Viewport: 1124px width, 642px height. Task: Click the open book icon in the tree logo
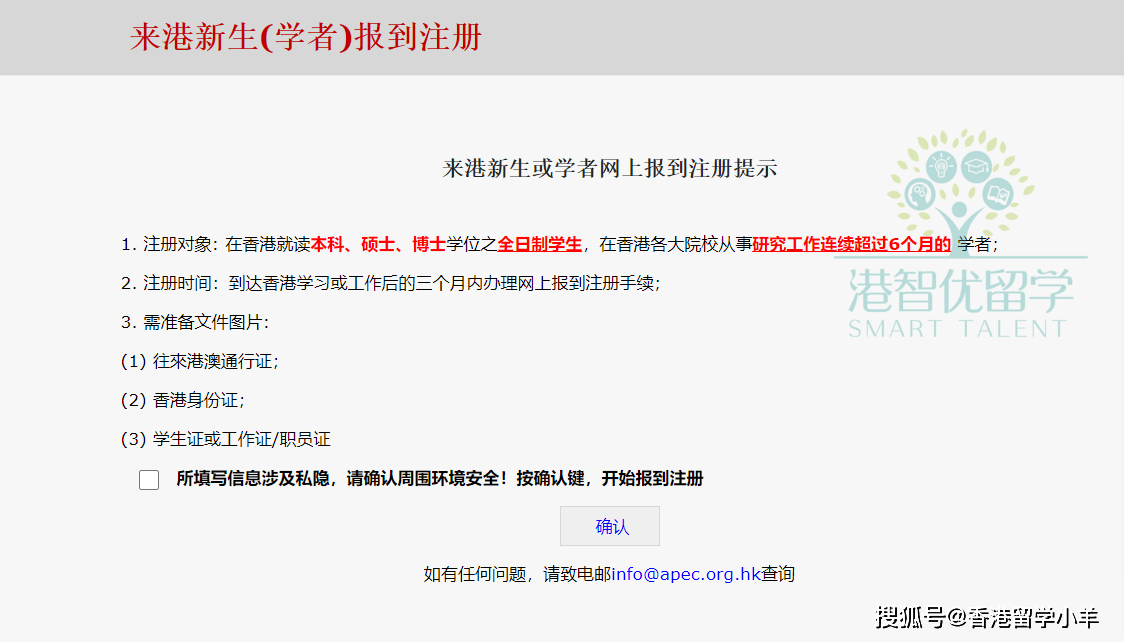(x=998, y=192)
